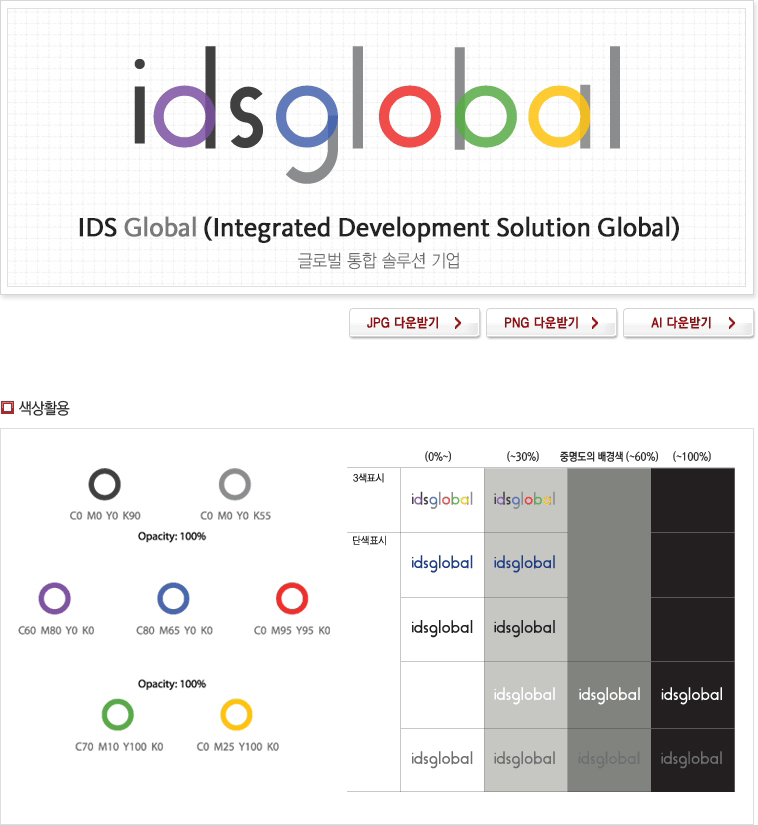Select the green C70 M10 Y100 color ring
The image size is (758, 825).
(x=117, y=715)
